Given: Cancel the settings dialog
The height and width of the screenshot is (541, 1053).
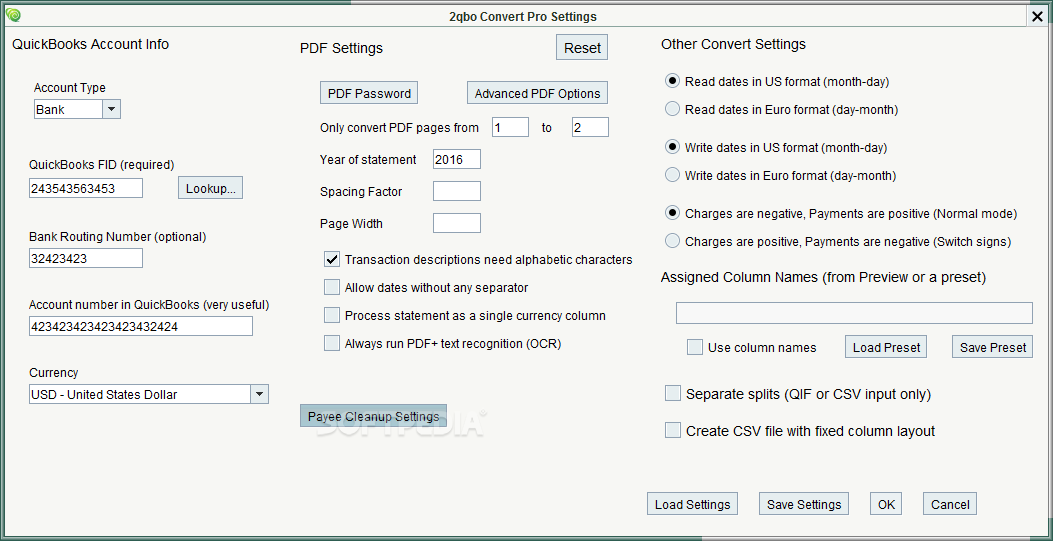Looking at the screenshot, I should click(950, 504).
